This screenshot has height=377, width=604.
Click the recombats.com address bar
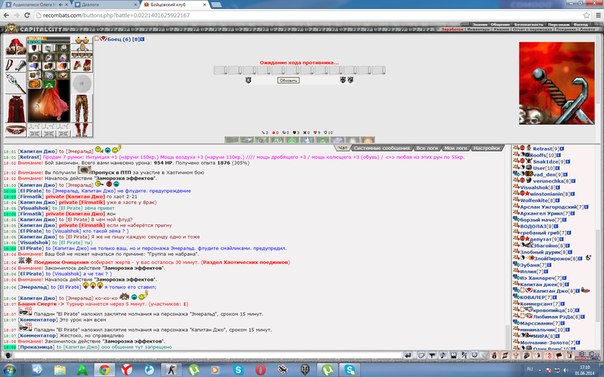pos(308,15)
